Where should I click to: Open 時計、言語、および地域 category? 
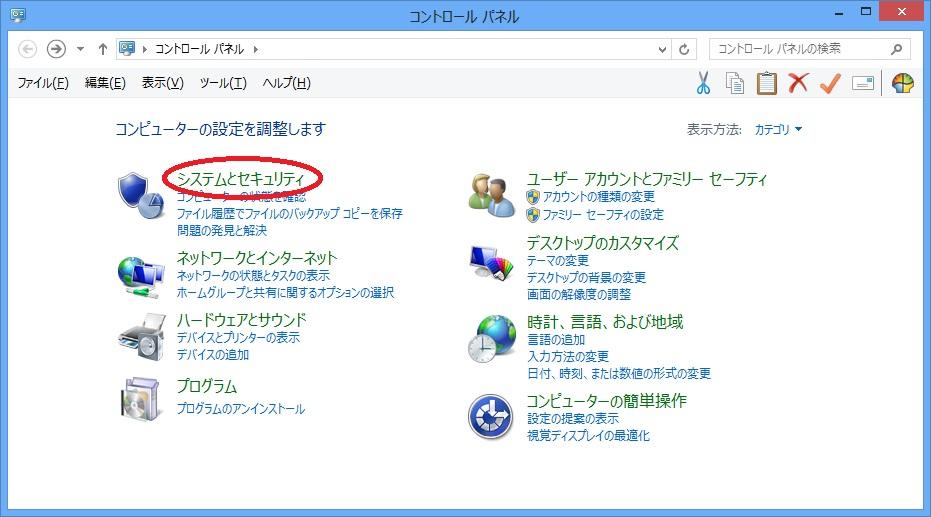[604, 322]
